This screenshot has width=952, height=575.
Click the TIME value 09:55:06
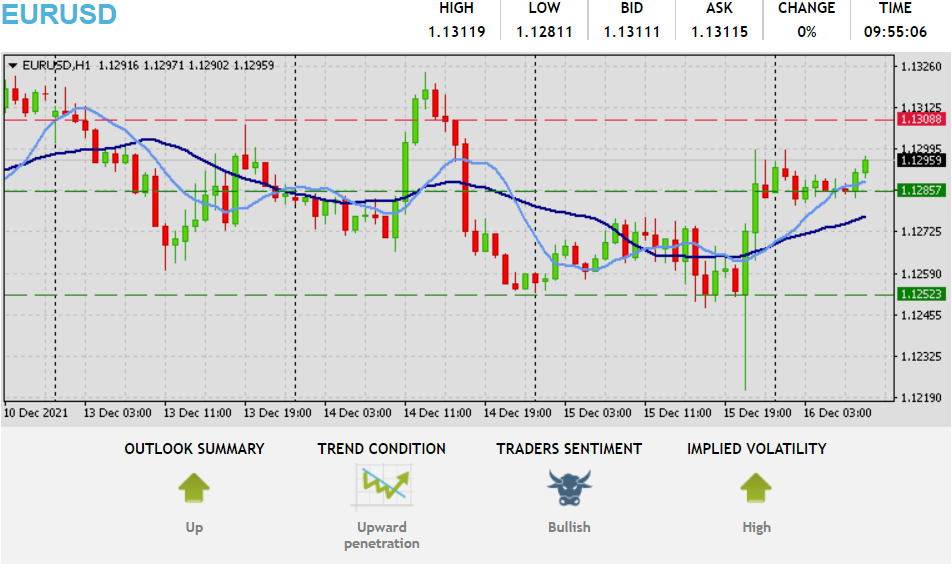pyautogui.click(x=895, y=32)
